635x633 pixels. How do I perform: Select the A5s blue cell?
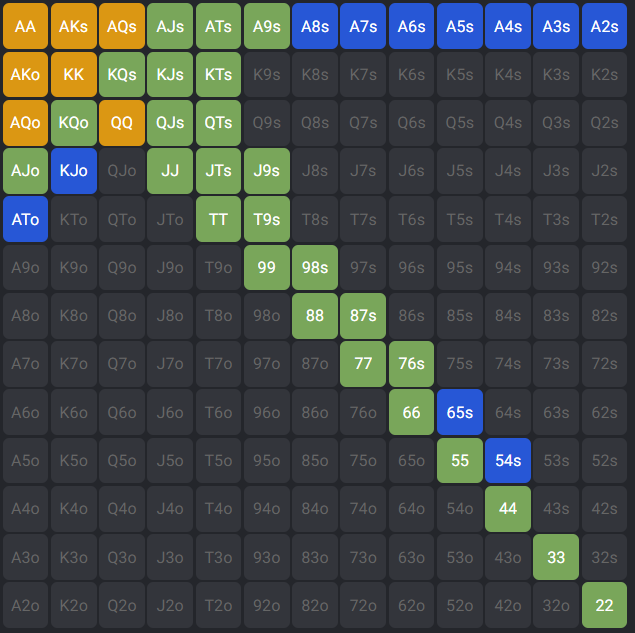coord(460,27)
